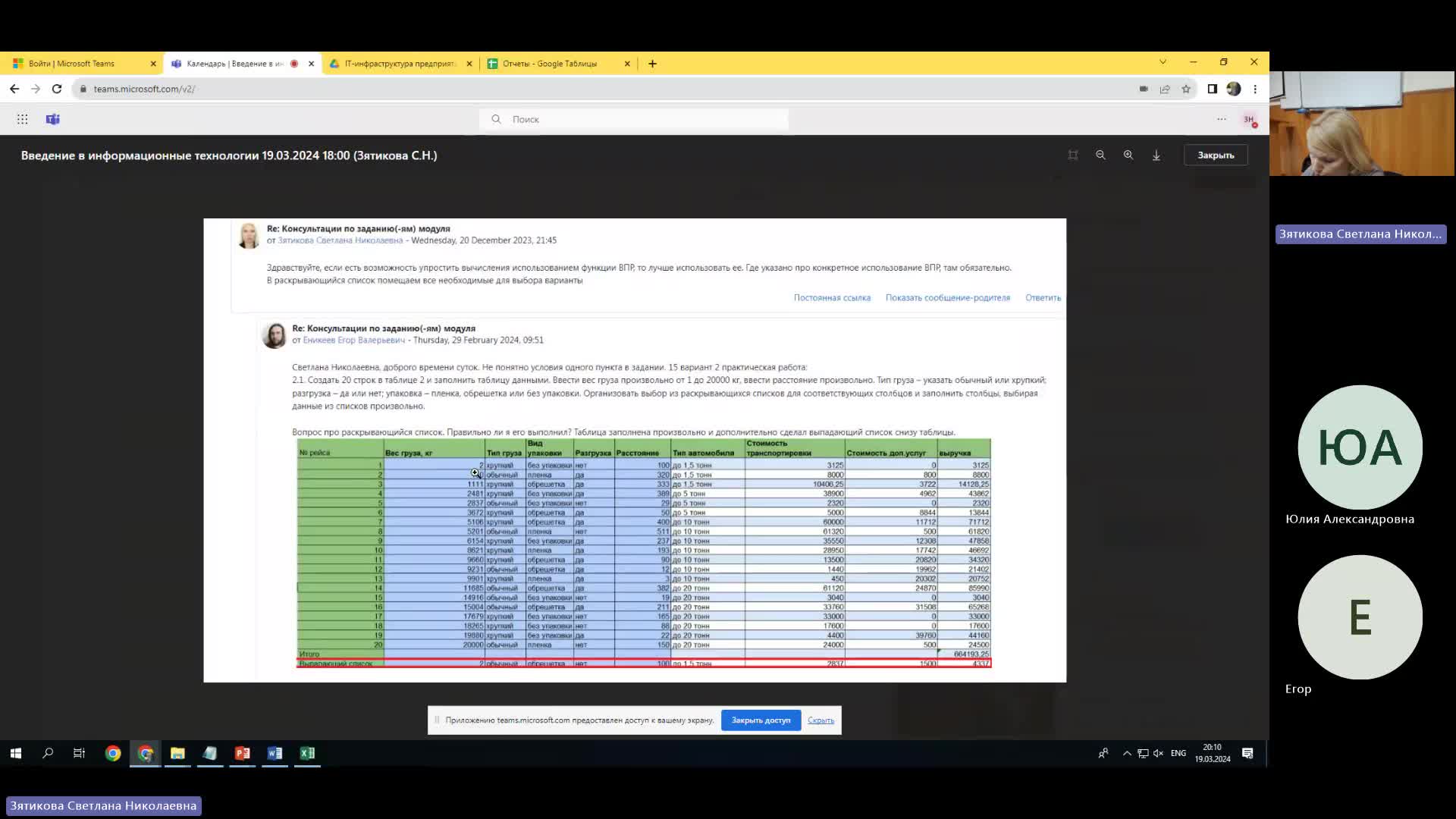Open Зятикова Светлана Николаевна author link
The height and width of the screenshot is (819, 1456).
(340, 240)
